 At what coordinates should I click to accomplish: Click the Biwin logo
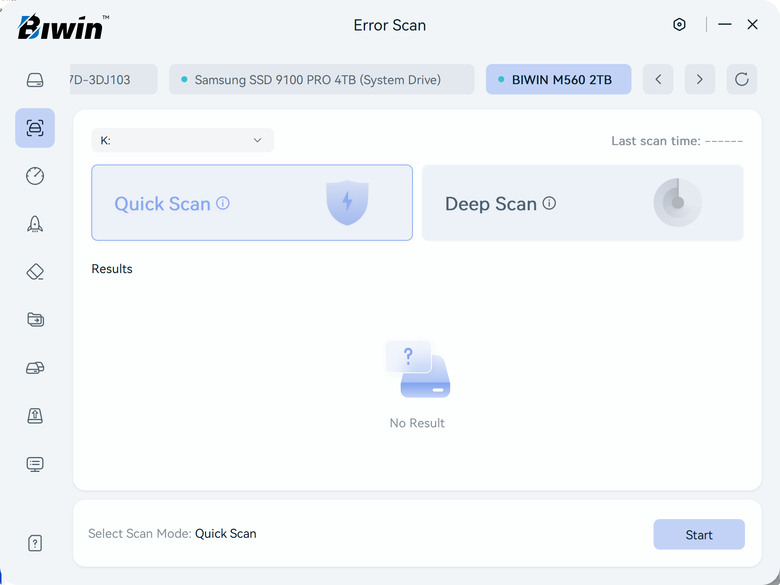[63, 27]
